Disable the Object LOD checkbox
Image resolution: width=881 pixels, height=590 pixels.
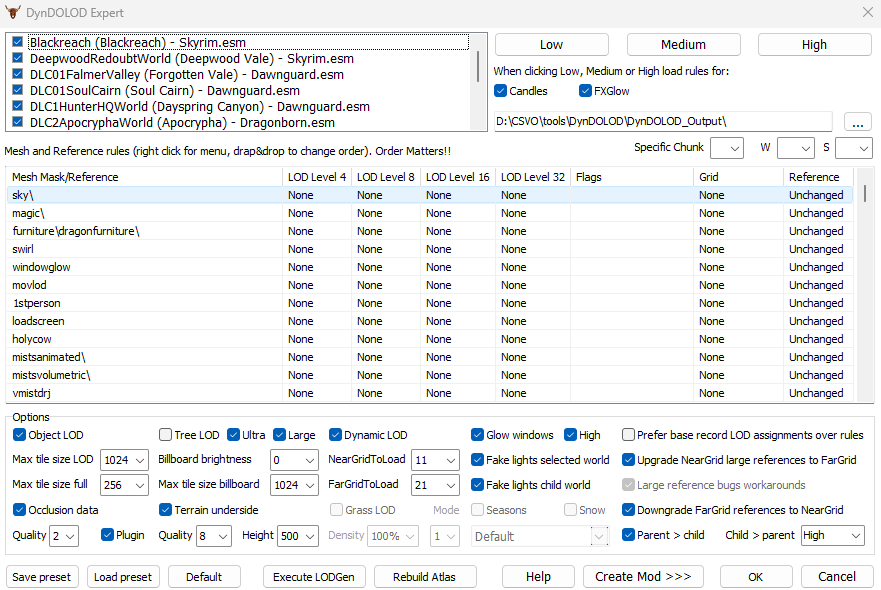(19, 434)
